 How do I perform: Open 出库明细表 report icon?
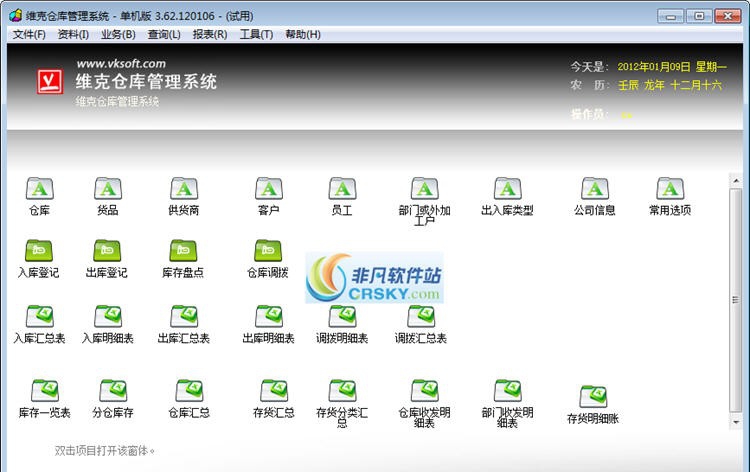[x=269, y=317]
